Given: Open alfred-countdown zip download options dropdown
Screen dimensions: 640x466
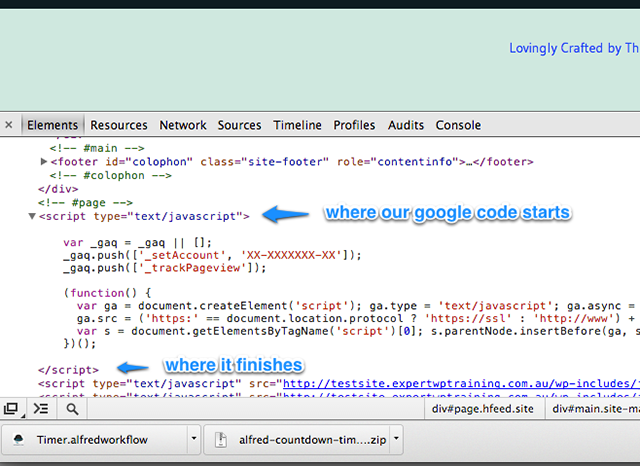Looking at the screenshot, I should 396,439.
